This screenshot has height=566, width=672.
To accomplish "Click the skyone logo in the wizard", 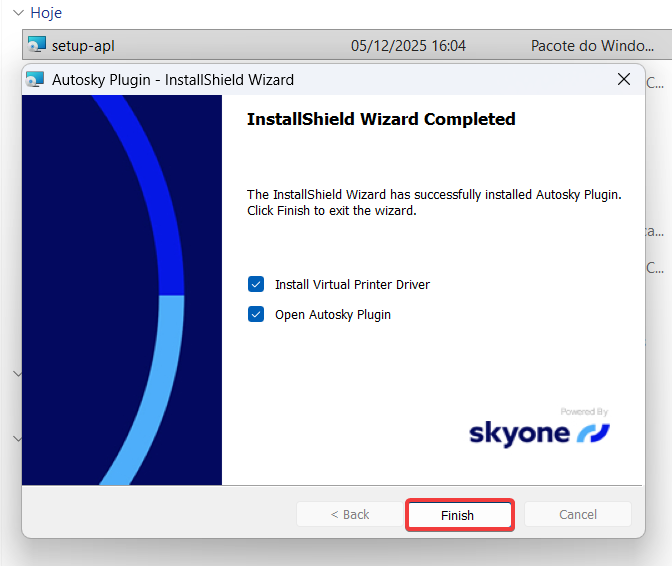I will pyautogui.click(x=539, y=431).
